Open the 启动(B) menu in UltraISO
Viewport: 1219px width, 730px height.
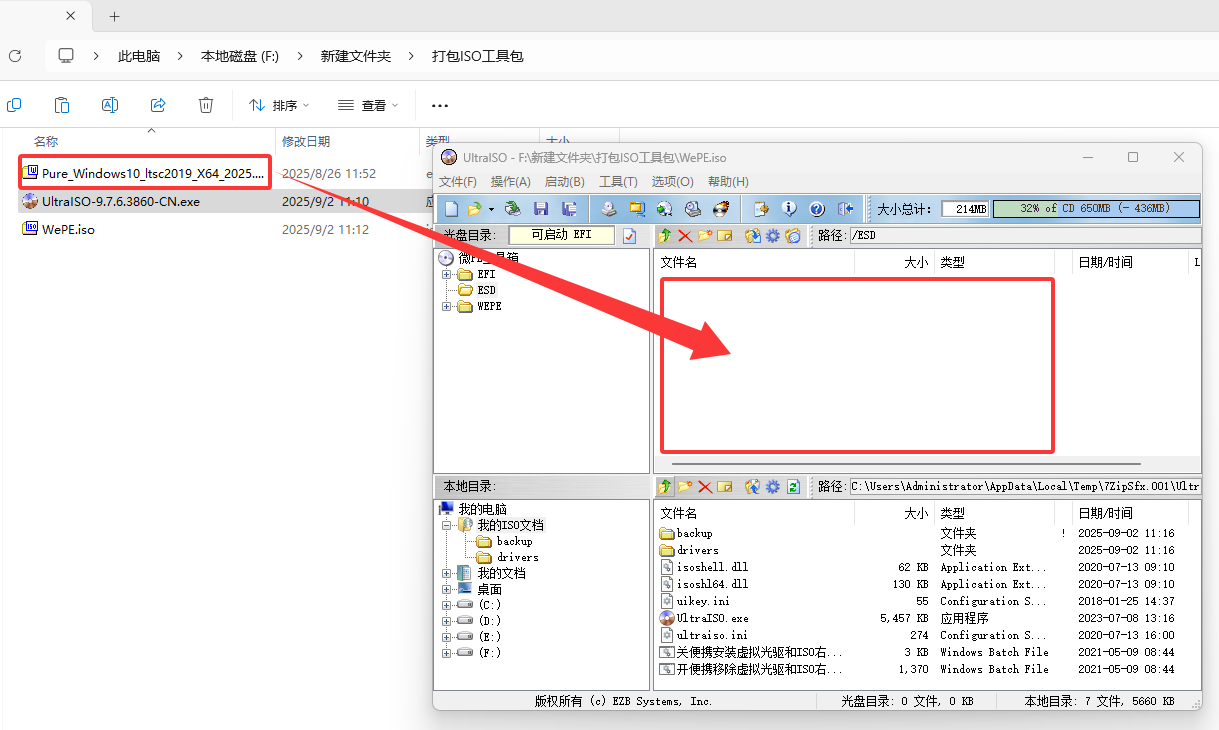pos(564,181)
